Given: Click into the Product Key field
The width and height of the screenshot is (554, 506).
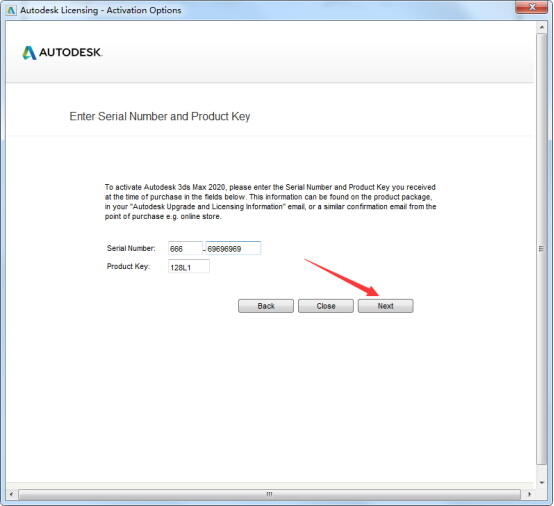Looking at the screenshot, I should pos(189,267).
